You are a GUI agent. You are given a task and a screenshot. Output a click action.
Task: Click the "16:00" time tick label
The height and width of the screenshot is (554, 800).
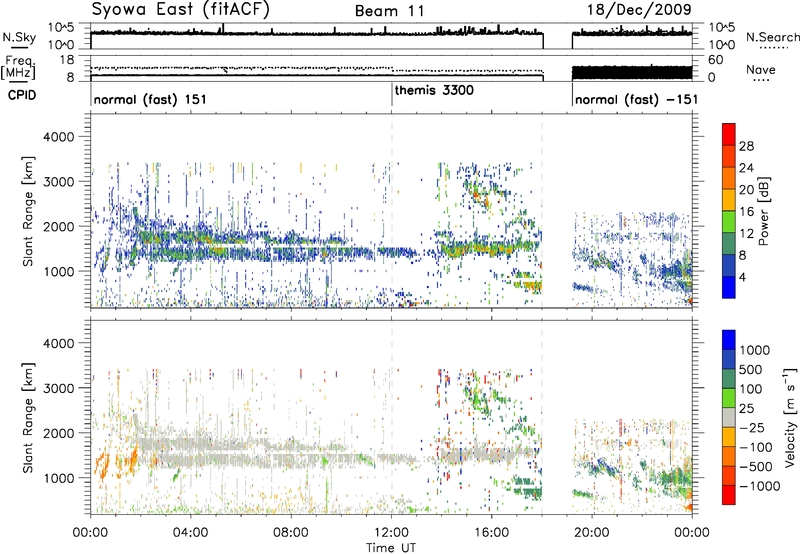pyautogui.click(x=491, y=533)
